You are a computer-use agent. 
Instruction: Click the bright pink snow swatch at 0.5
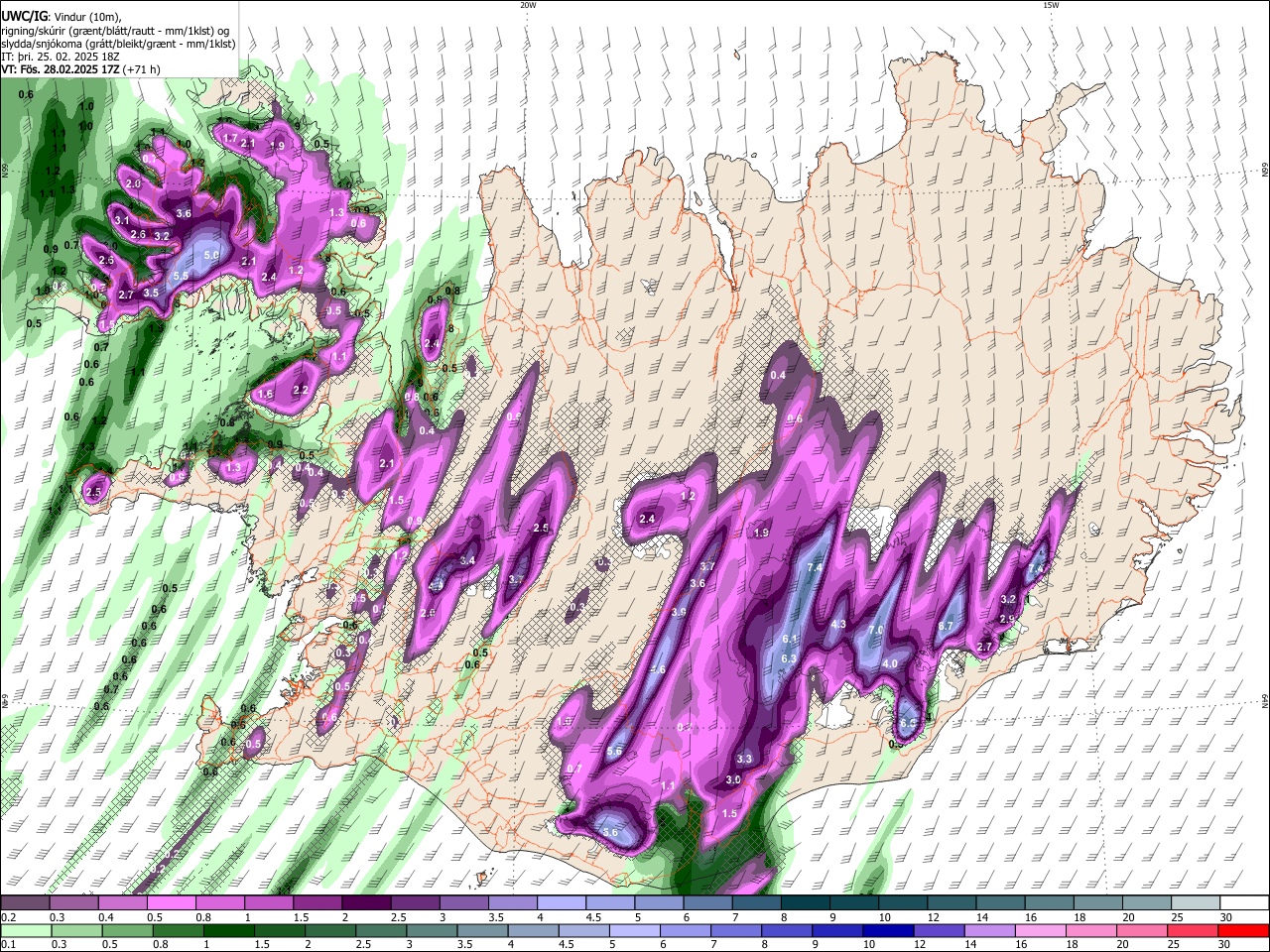(171, 902)
